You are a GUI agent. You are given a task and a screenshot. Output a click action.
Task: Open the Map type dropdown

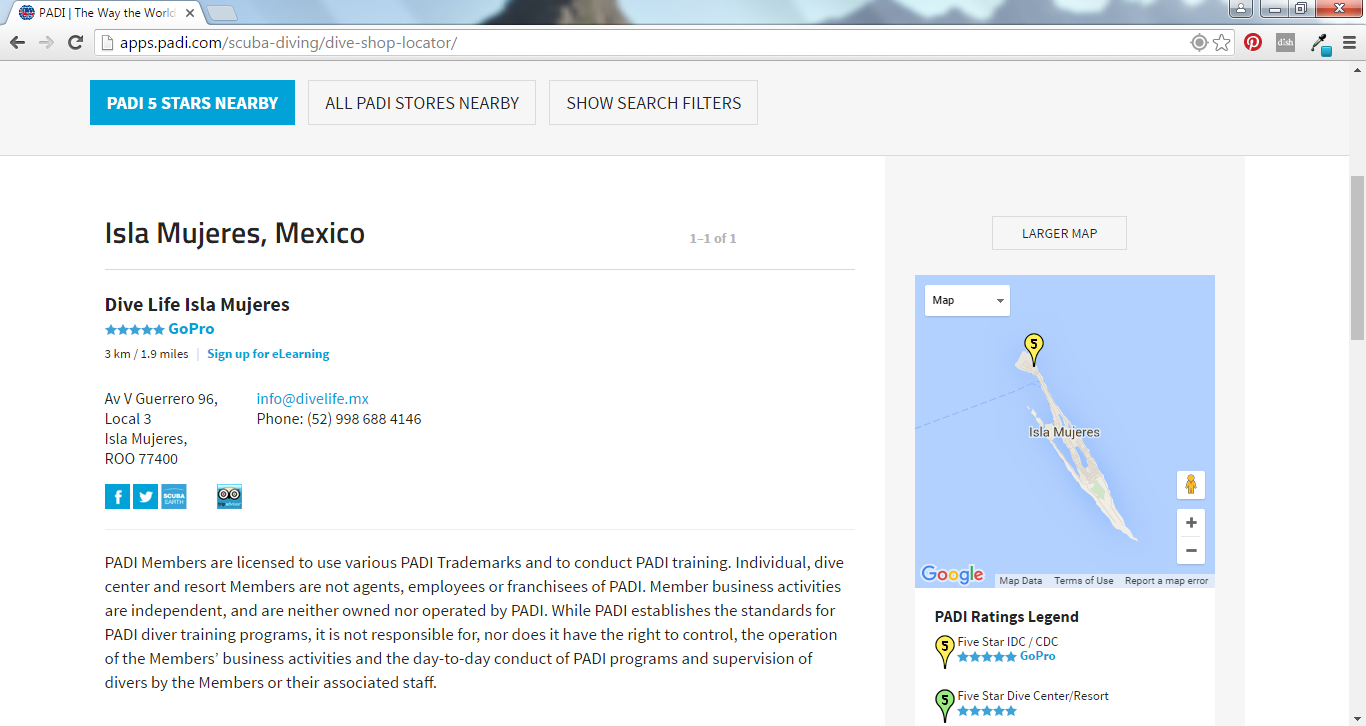pos(967,300)
